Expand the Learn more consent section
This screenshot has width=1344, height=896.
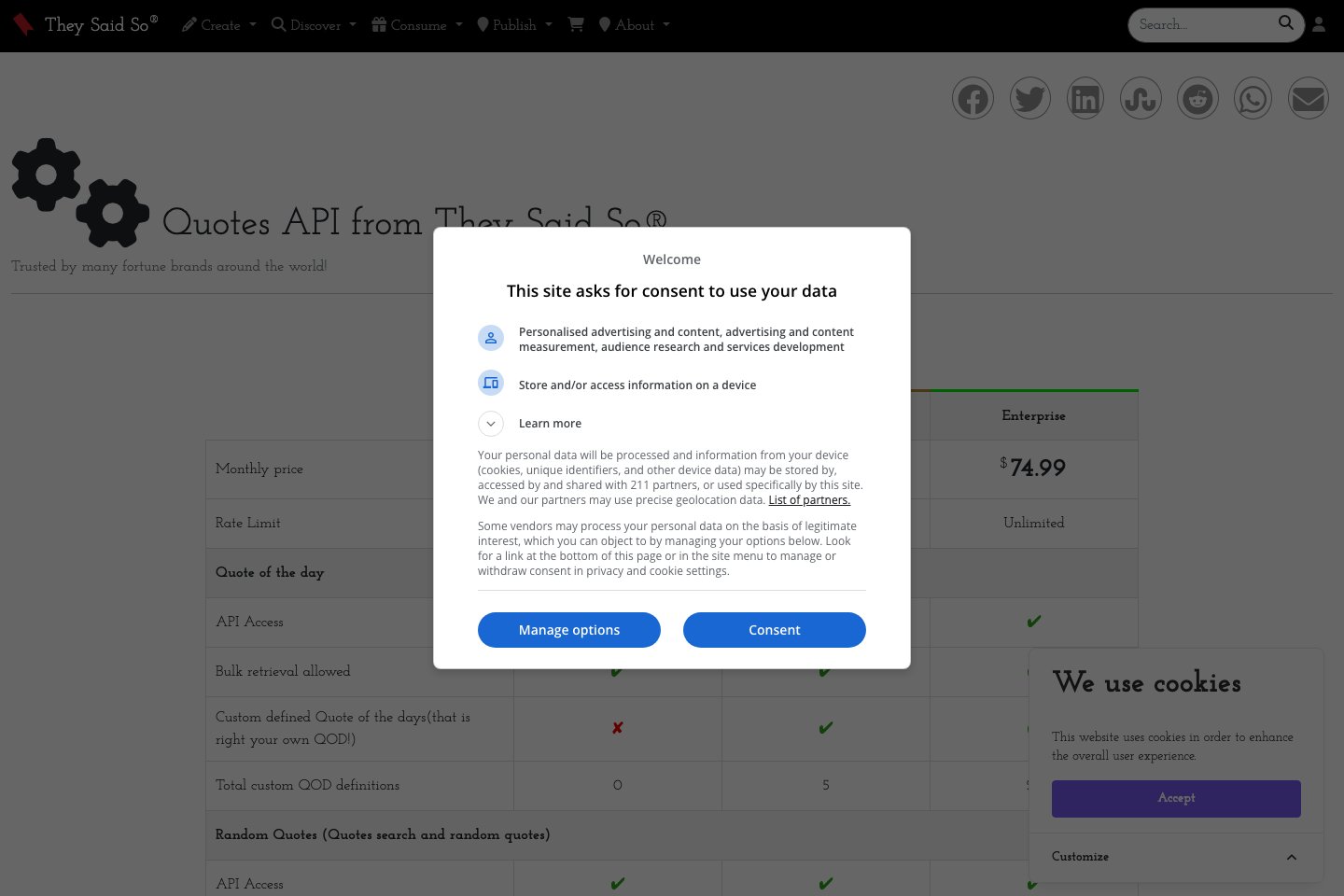491,424
